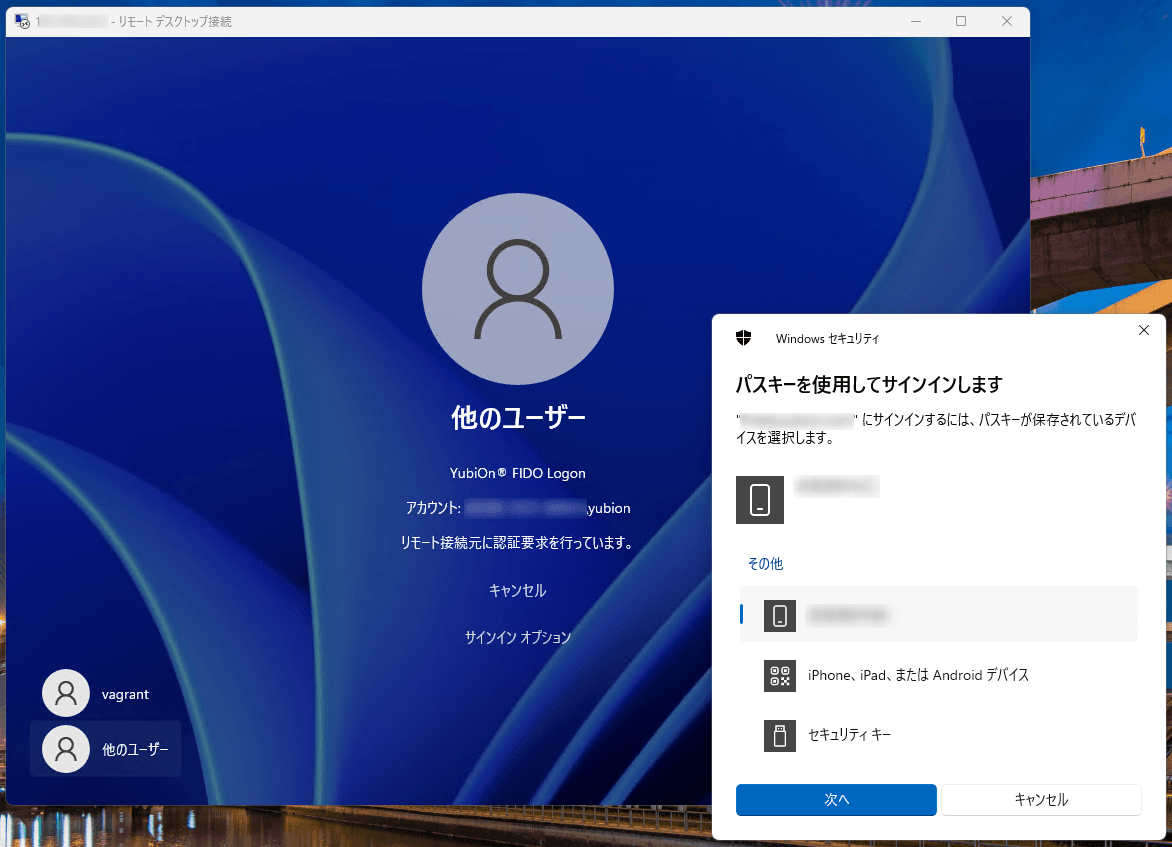Select the vagrant user account

[105, 693]
